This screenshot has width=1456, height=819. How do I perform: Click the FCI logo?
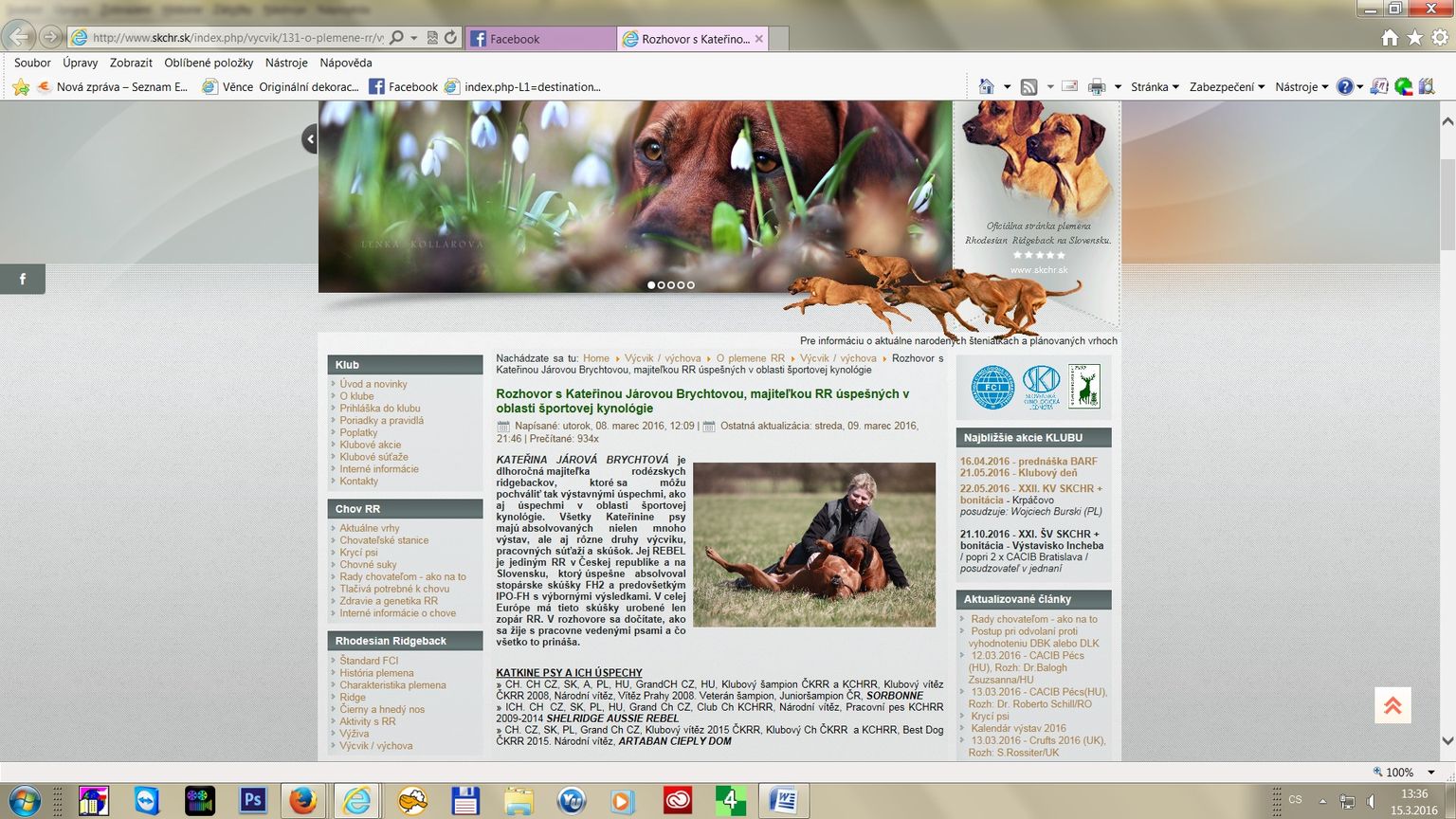[992, 387]
